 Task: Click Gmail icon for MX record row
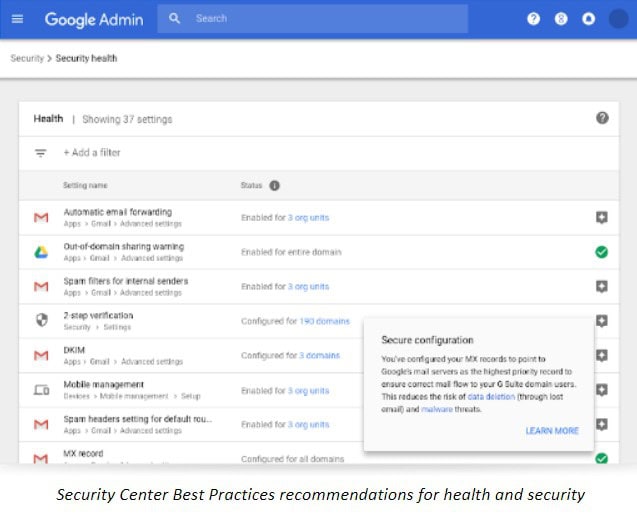41,458
